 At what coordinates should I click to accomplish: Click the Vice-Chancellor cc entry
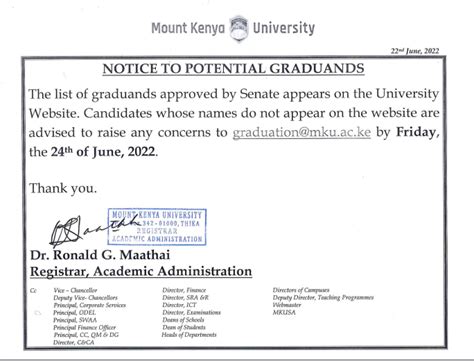click(75, 291)
